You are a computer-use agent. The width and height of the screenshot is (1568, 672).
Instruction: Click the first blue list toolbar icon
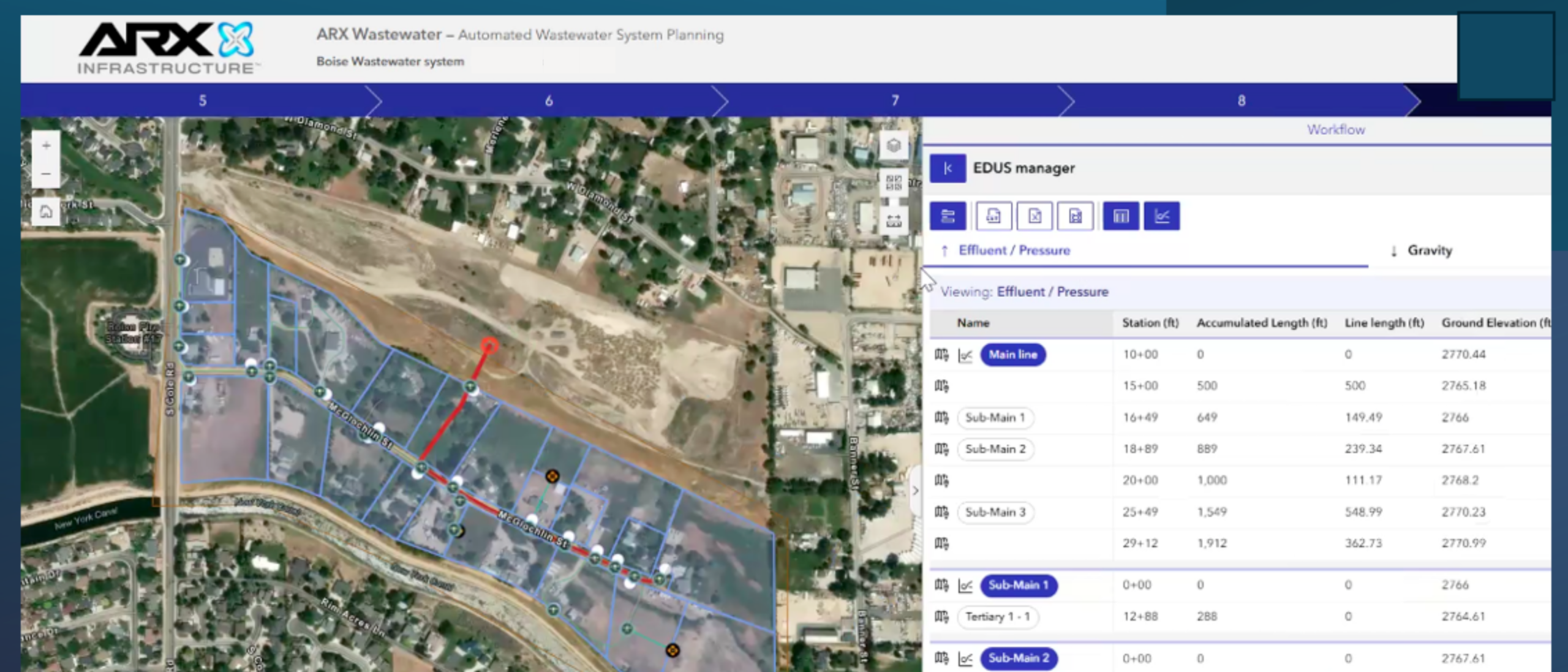coord(948,216)
